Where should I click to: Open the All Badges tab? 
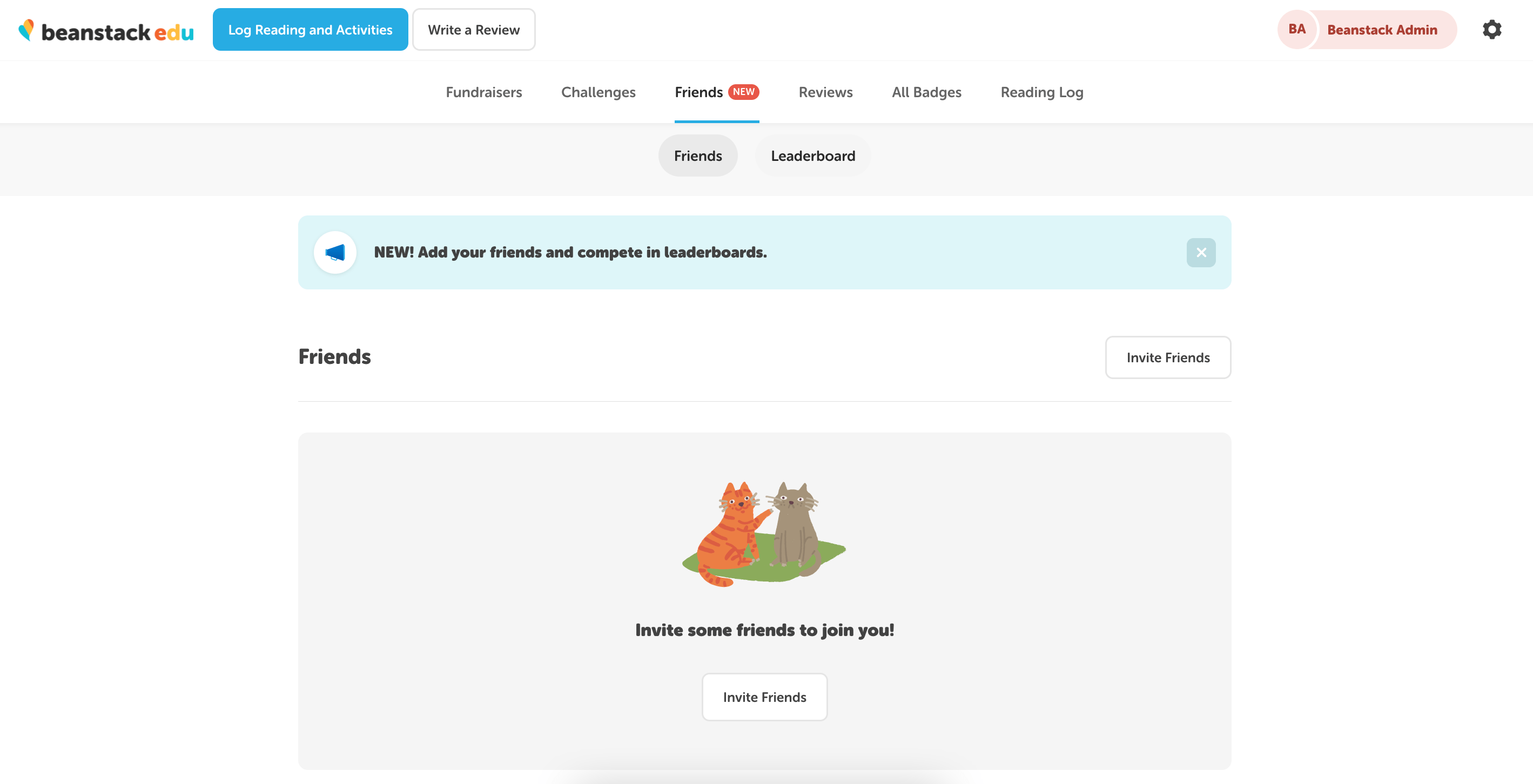pyautogui.click(x=926, y=92)
